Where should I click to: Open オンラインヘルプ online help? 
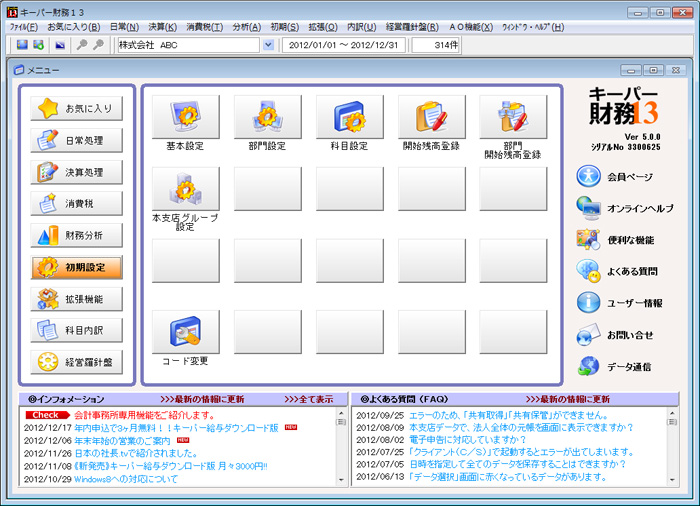[x=625, y=208]
